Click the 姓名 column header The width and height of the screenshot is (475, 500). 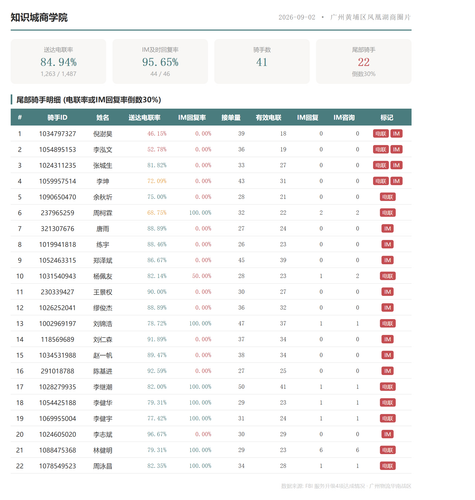pos(103,117)
